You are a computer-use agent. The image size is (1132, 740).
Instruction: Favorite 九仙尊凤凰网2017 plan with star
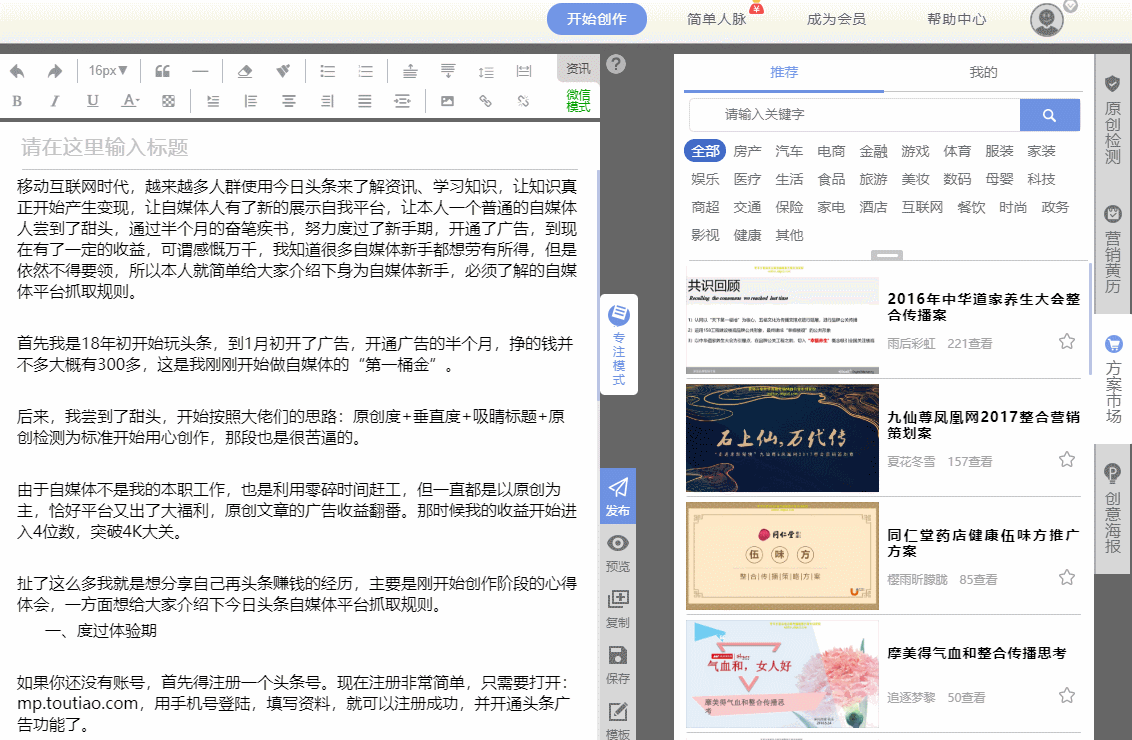pos(1066,459)
